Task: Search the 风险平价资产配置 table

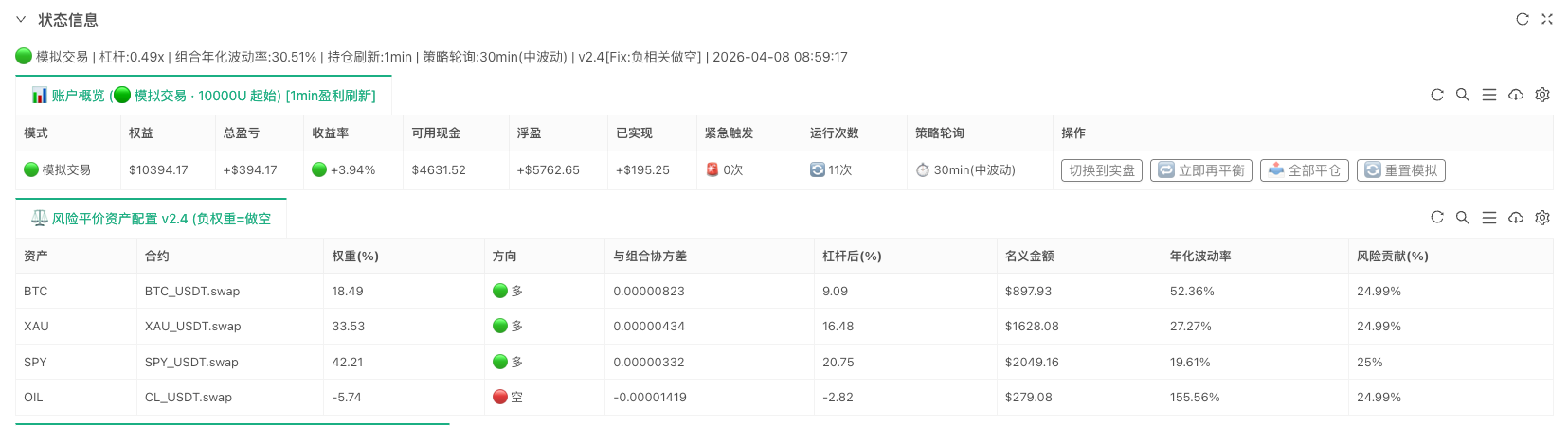Action: pyautogui.click(x=1463, y=218)
